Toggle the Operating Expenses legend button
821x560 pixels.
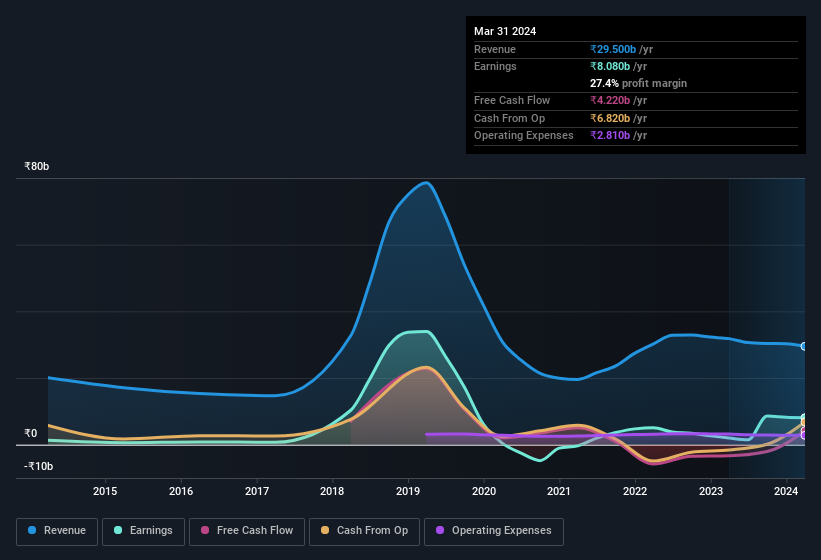(x=494, y=532)
